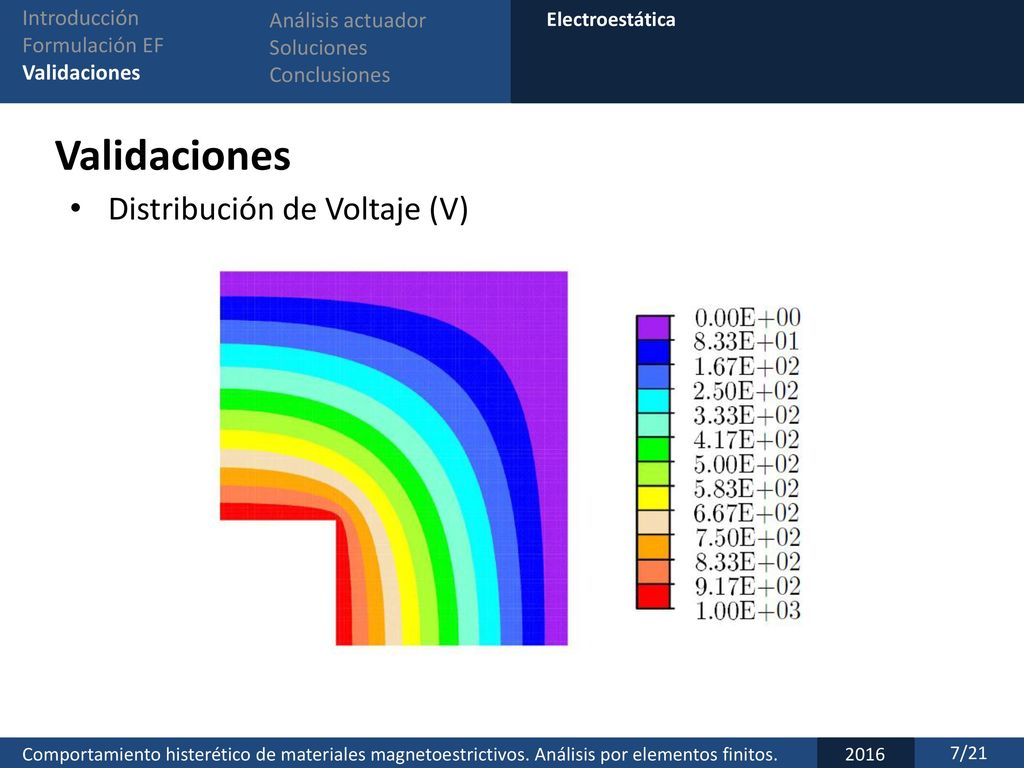Navigate to the Conclusiones section
The width and height of the screenshot is (1024, 768).
330,75
